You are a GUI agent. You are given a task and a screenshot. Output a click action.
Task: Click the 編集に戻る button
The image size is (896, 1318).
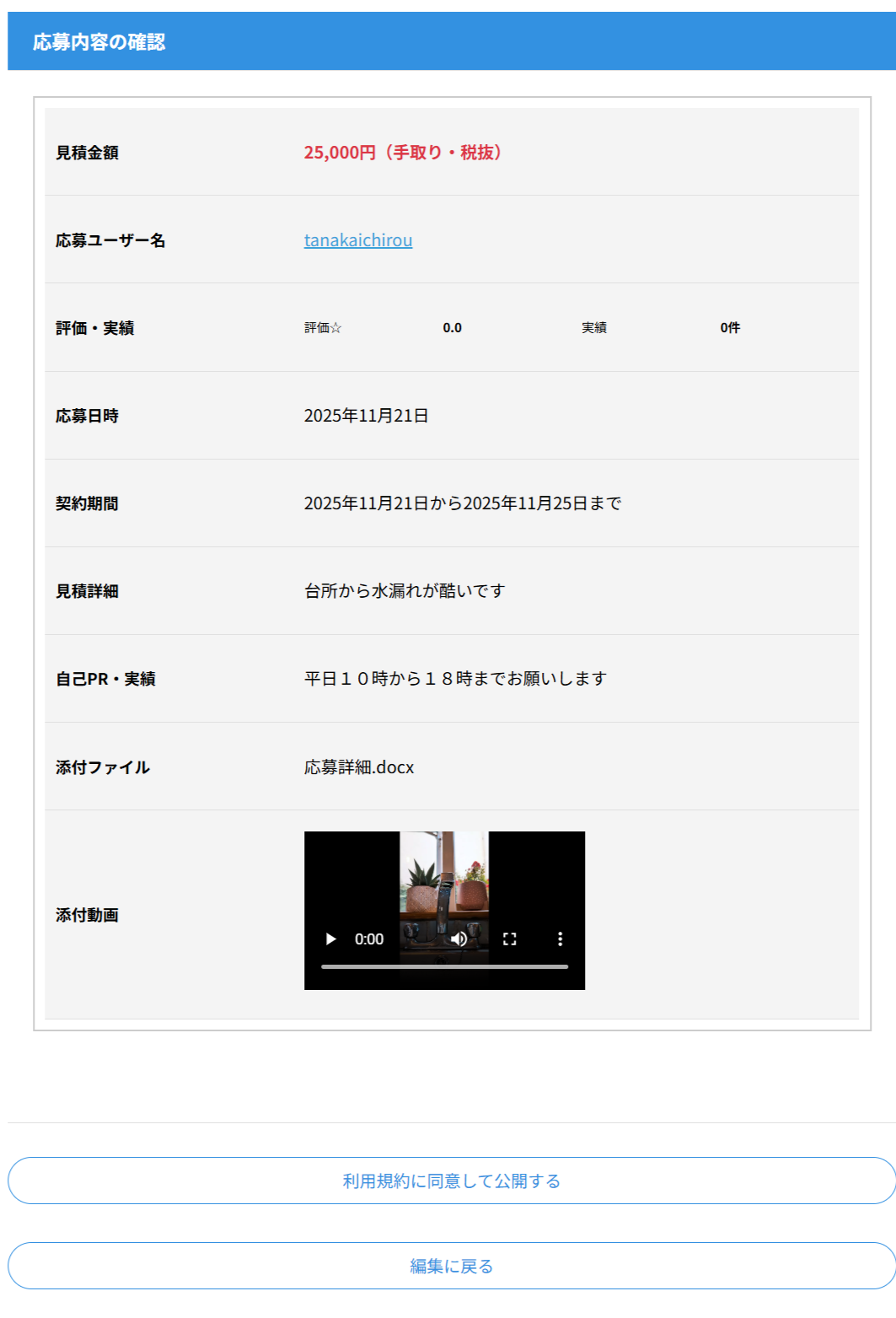451,1266
